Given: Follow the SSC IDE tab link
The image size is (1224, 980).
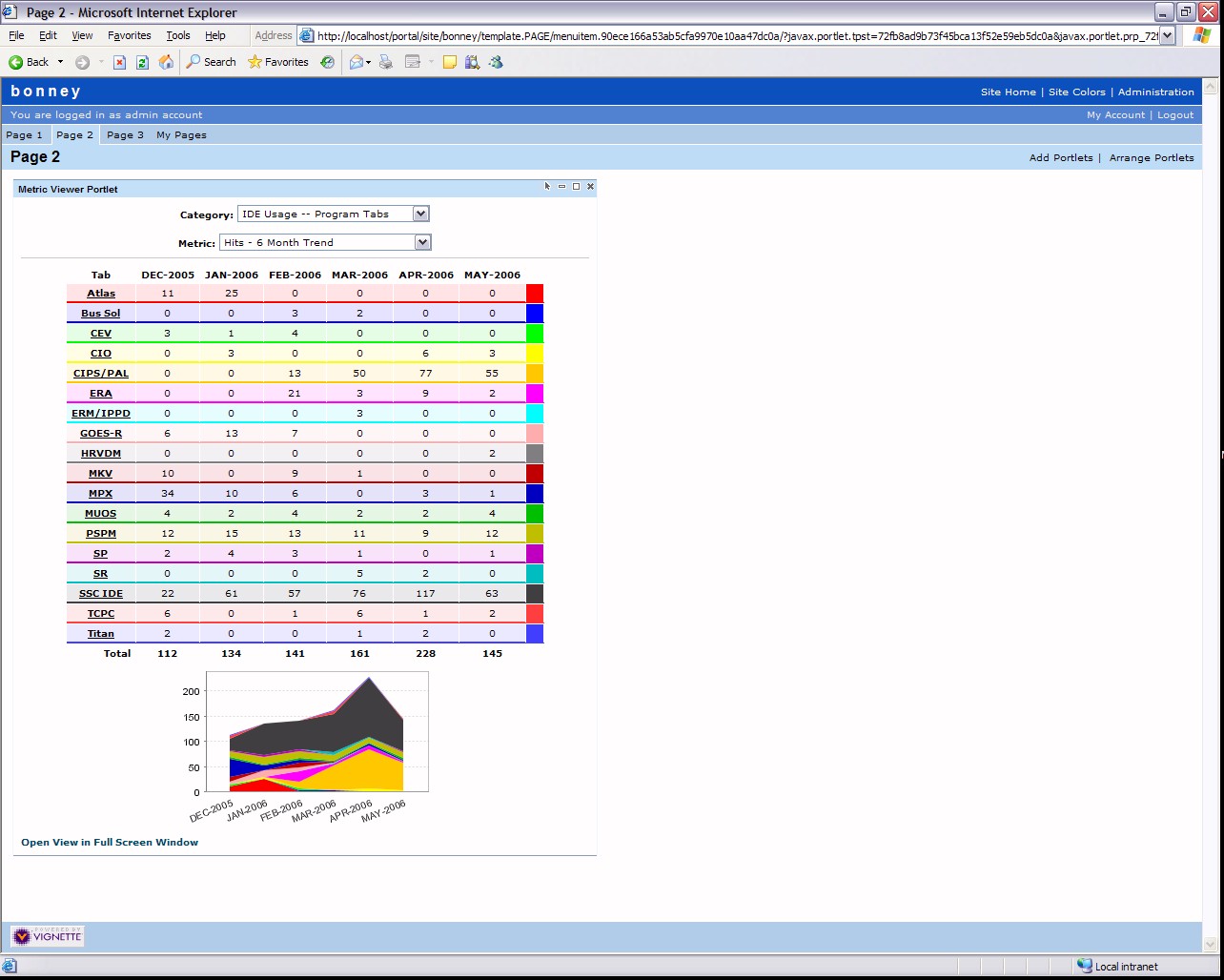Looking at the screenshot, I should click(x=100, y=594).
